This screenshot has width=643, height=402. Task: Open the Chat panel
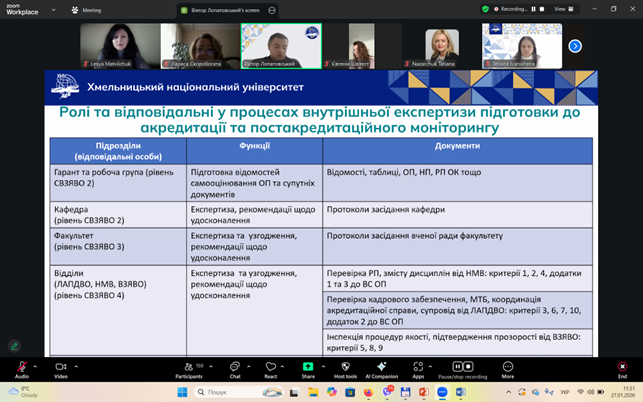coord(235,367)
